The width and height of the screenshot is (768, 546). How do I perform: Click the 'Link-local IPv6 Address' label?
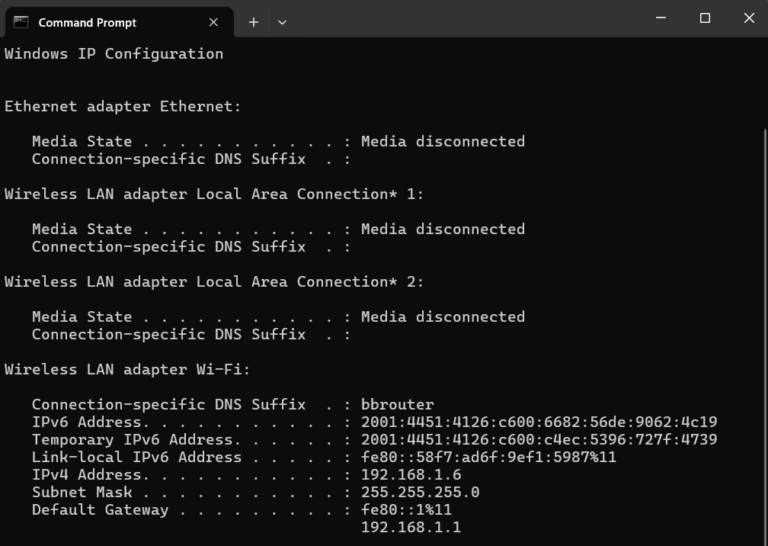coord(136,457)
